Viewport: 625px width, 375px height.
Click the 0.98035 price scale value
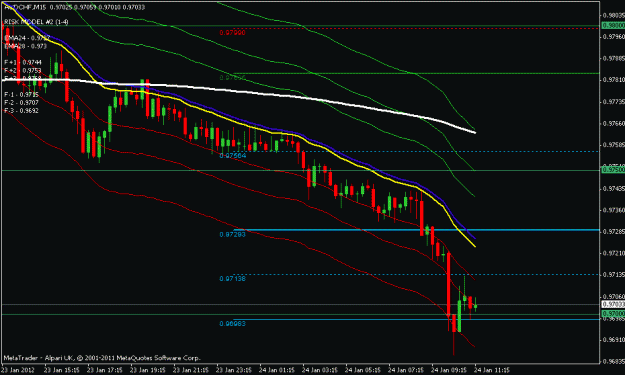click(x=614, y=16)
